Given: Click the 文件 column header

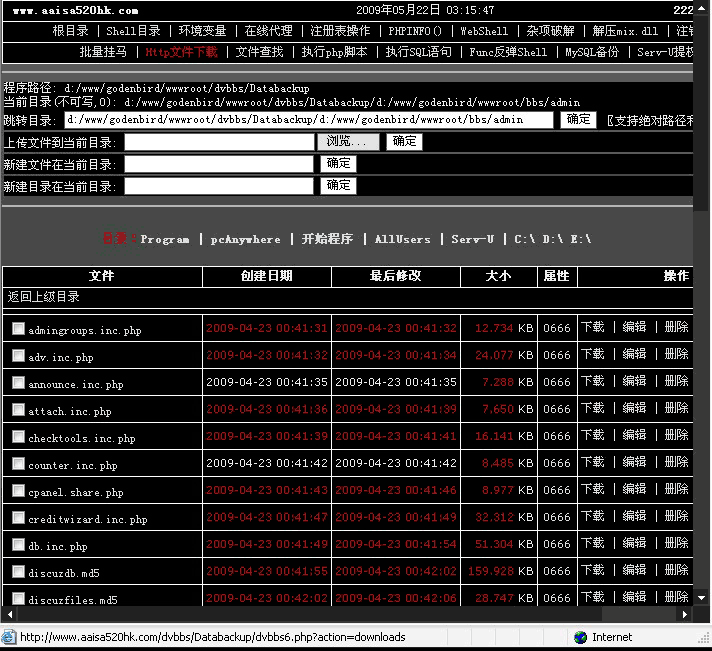Looking at the screenshot, I should [x=102, y=276].
